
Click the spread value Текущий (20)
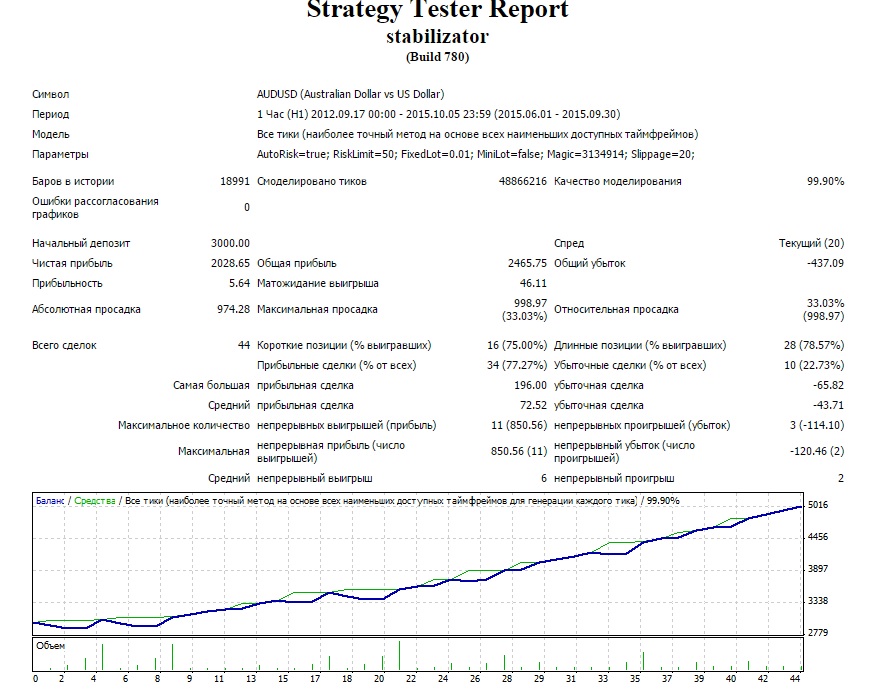point(811,243)
